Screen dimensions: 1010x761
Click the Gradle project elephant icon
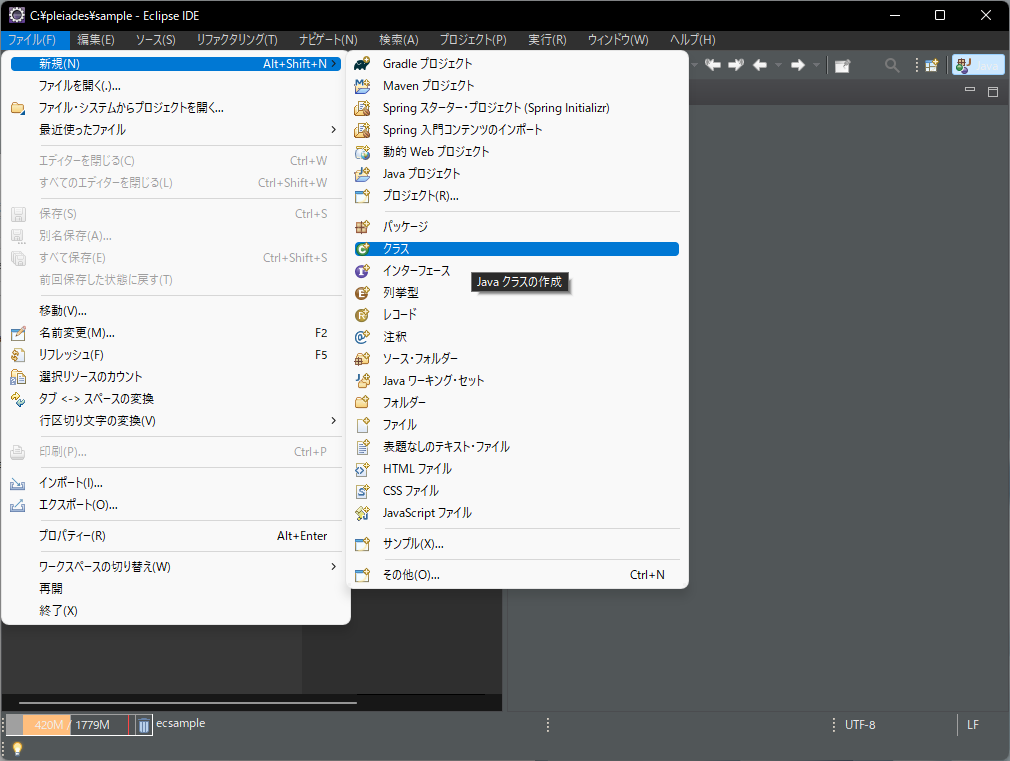363,64
